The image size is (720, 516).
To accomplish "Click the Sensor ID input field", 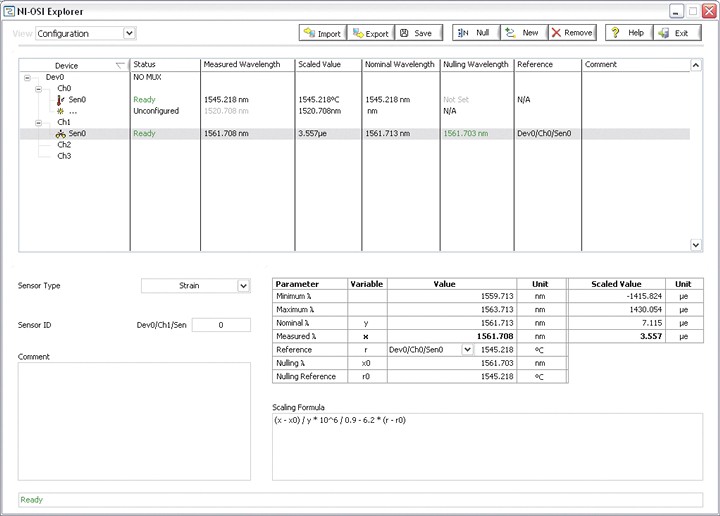I will (x=220, y=325).
